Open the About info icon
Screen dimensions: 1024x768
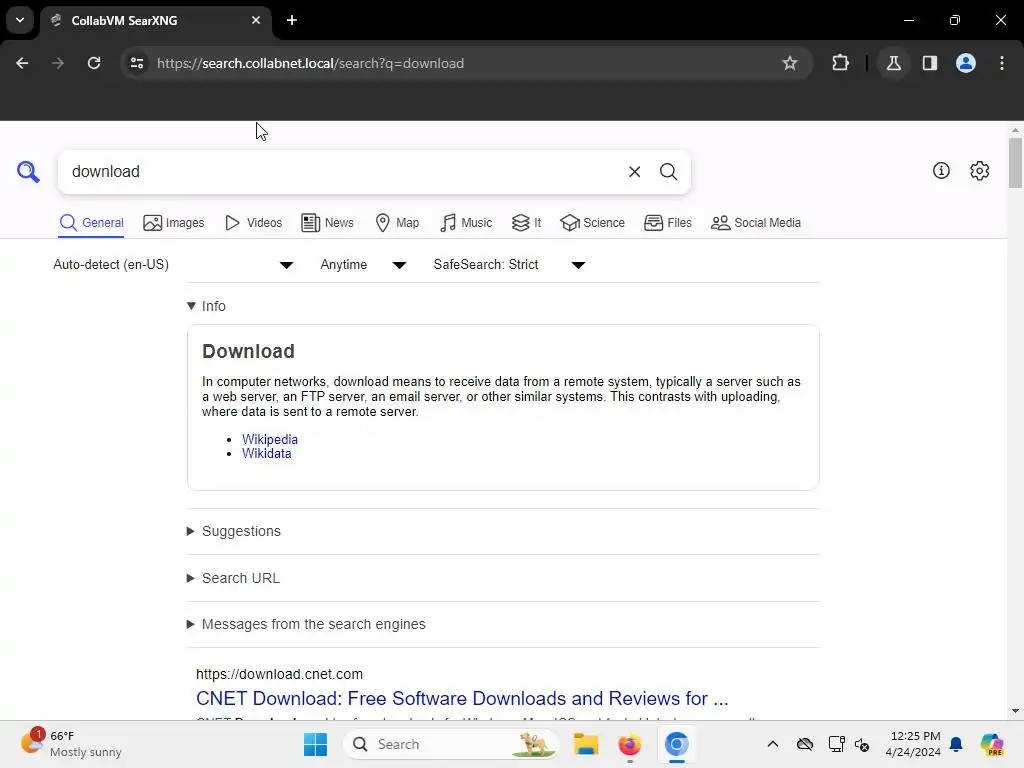point(941,170)
